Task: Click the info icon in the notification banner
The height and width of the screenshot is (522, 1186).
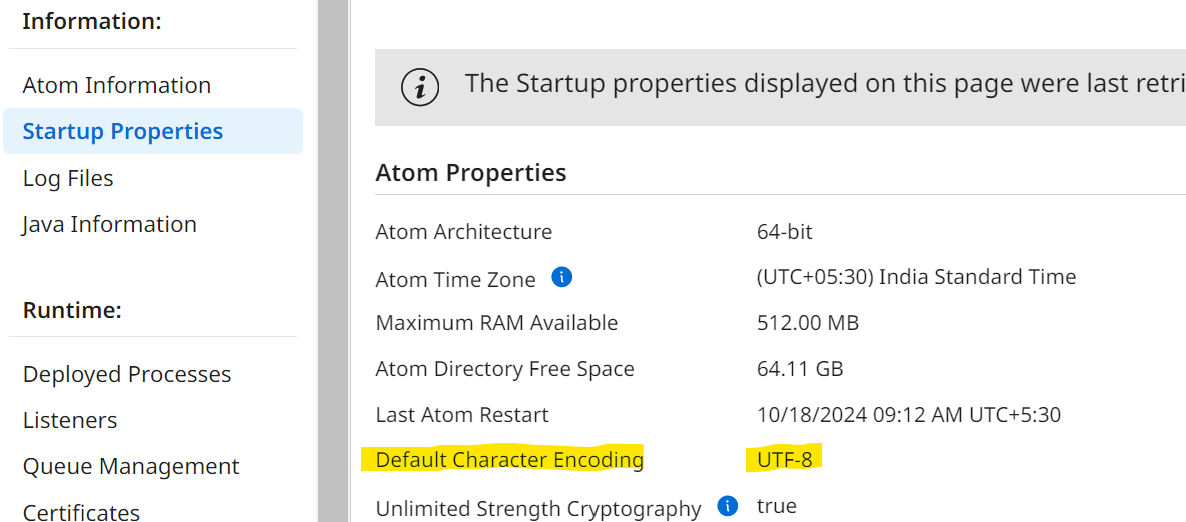Action: pos(420,87)
